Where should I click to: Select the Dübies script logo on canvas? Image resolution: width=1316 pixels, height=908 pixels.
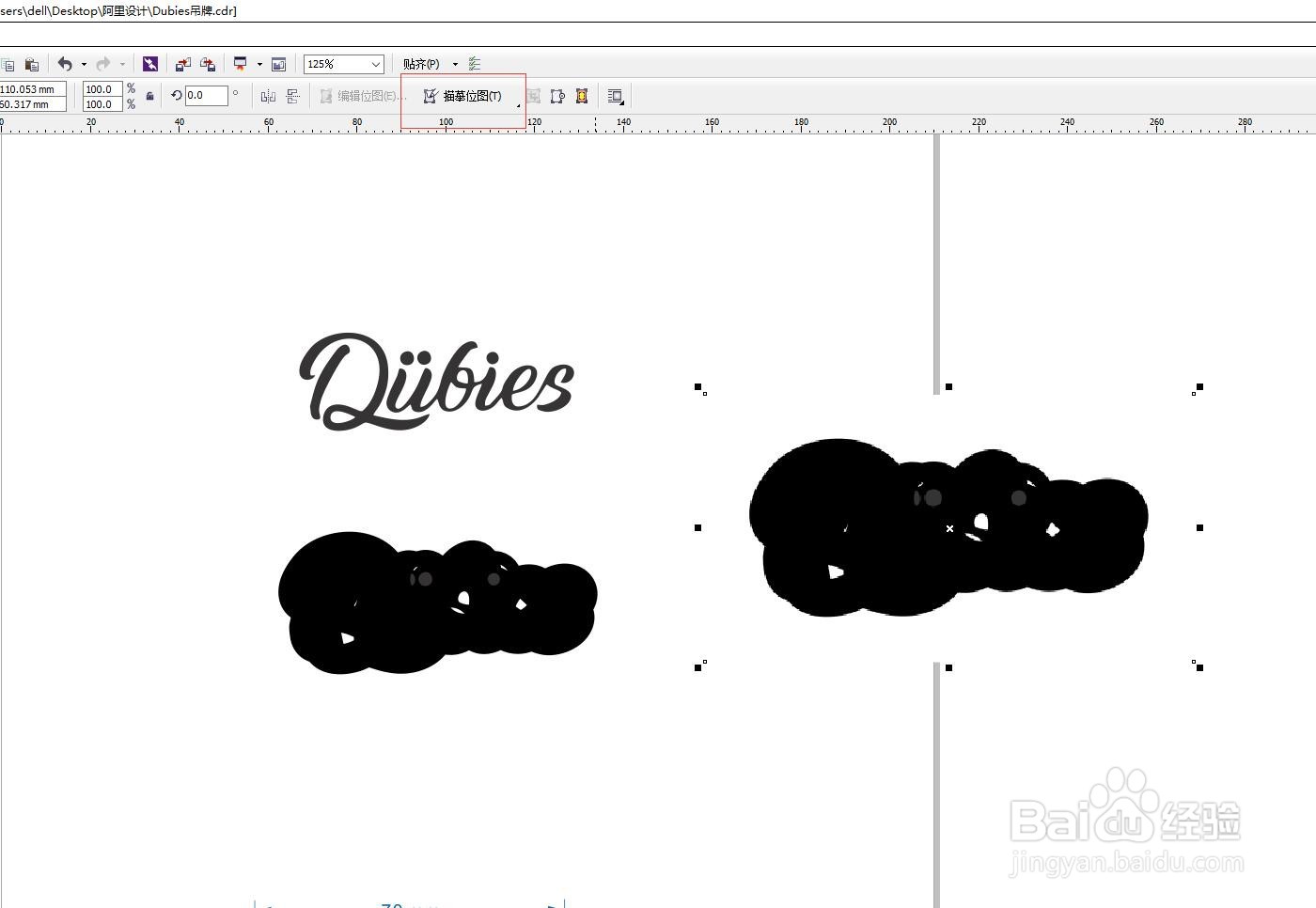coord(435,381)
